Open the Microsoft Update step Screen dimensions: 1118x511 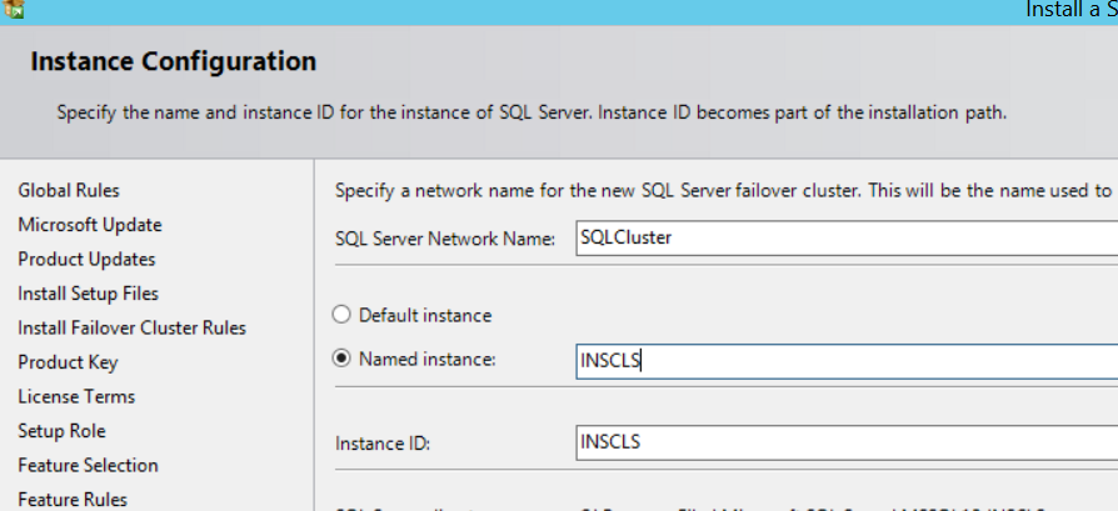[x=90, y=224]
